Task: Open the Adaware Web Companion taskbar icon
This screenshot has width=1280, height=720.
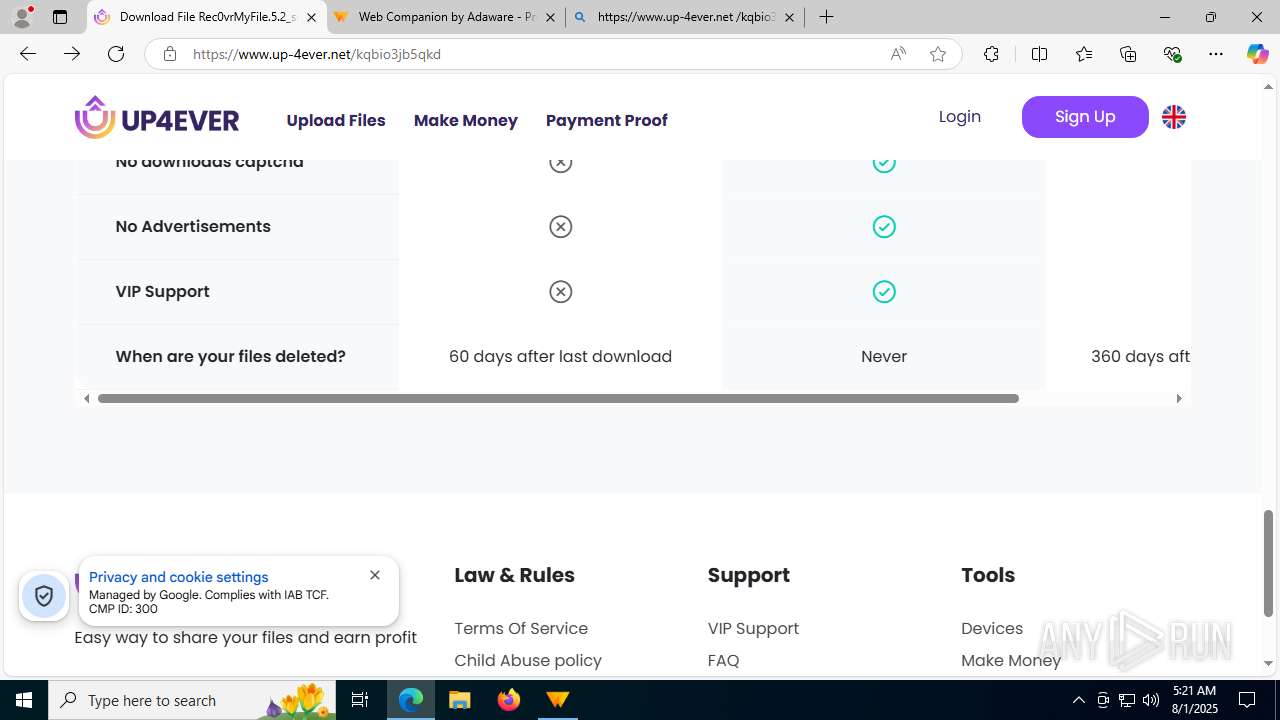Action: click(558, 700)
